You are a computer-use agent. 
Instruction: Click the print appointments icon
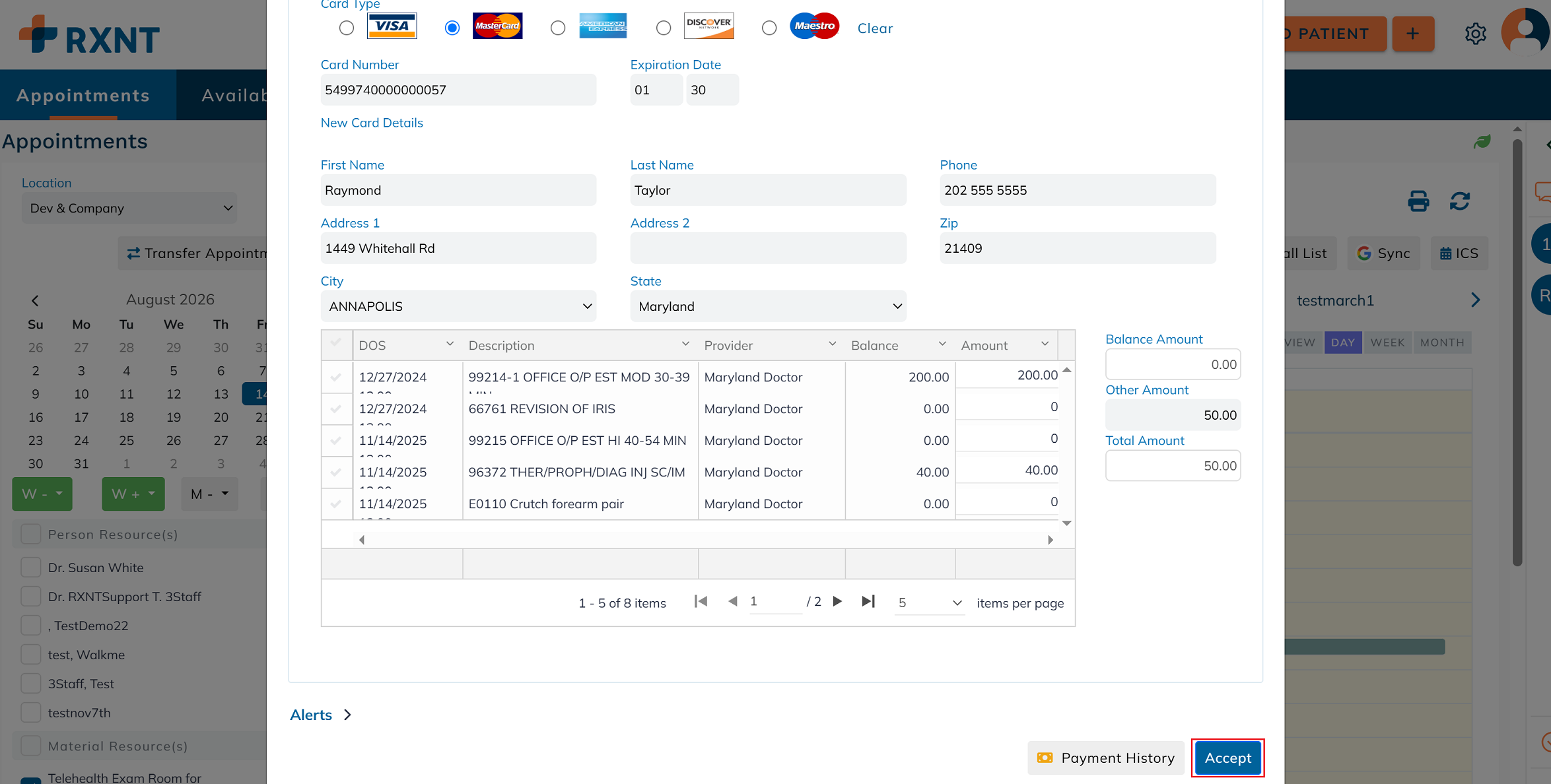pos(1418,201)
